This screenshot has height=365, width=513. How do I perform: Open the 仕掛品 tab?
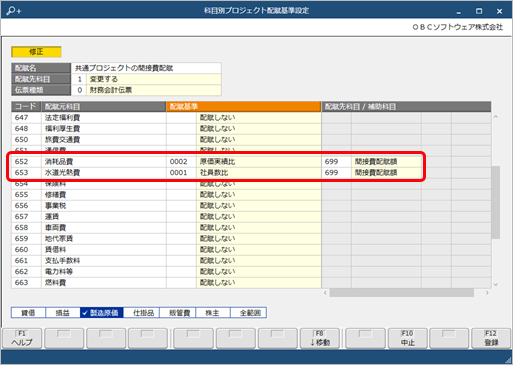[x=143, y=313]
